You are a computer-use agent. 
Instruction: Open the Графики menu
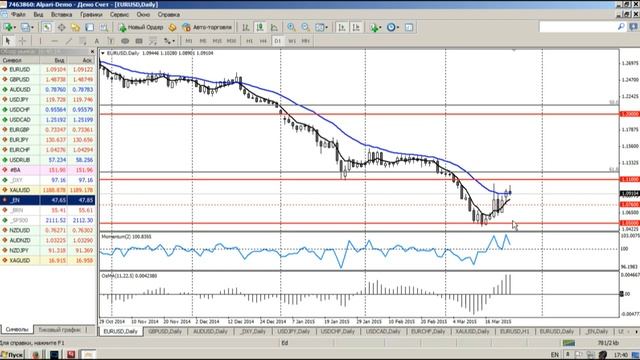pyautogui.click(x=91, y=14)
